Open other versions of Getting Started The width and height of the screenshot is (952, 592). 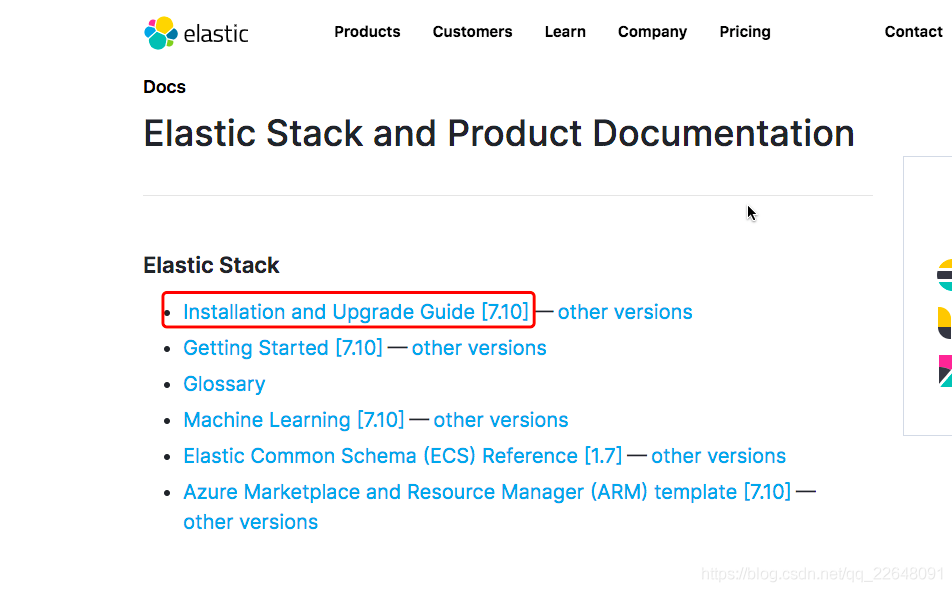(479, 348)
